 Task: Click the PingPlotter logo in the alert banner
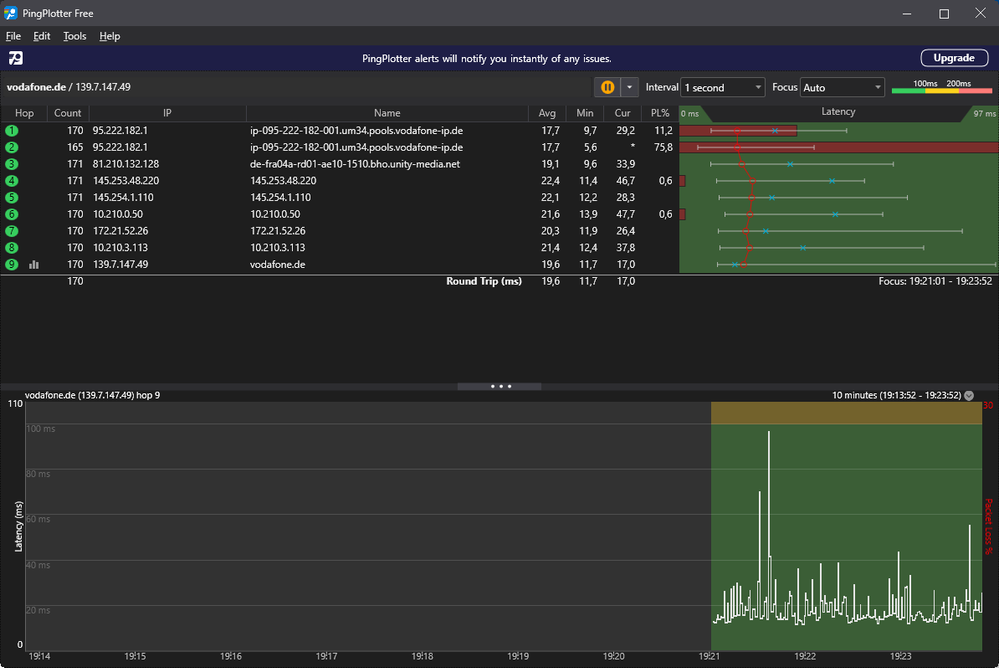[x=16, y=58]
